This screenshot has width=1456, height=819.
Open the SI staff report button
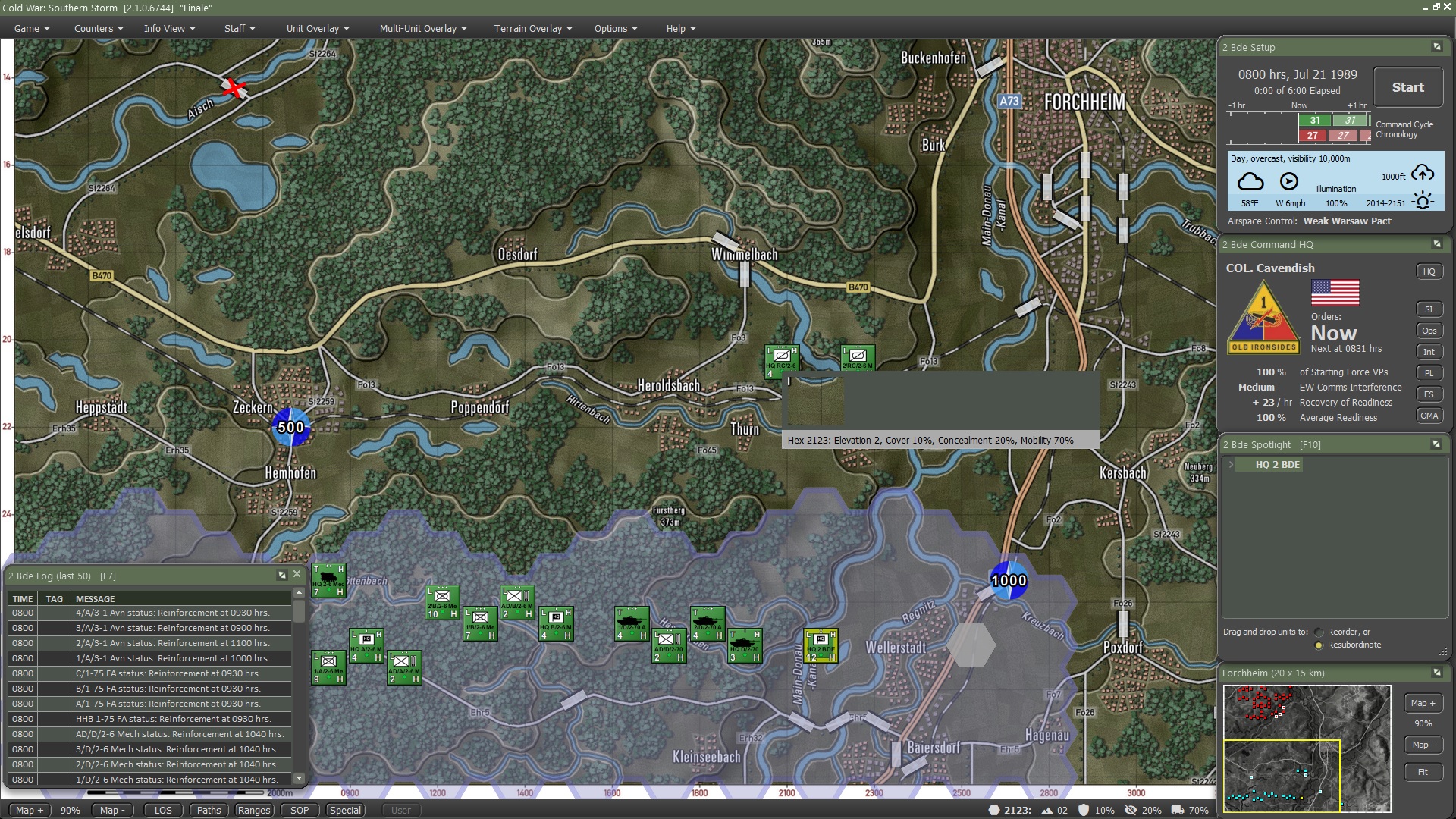1429,309
